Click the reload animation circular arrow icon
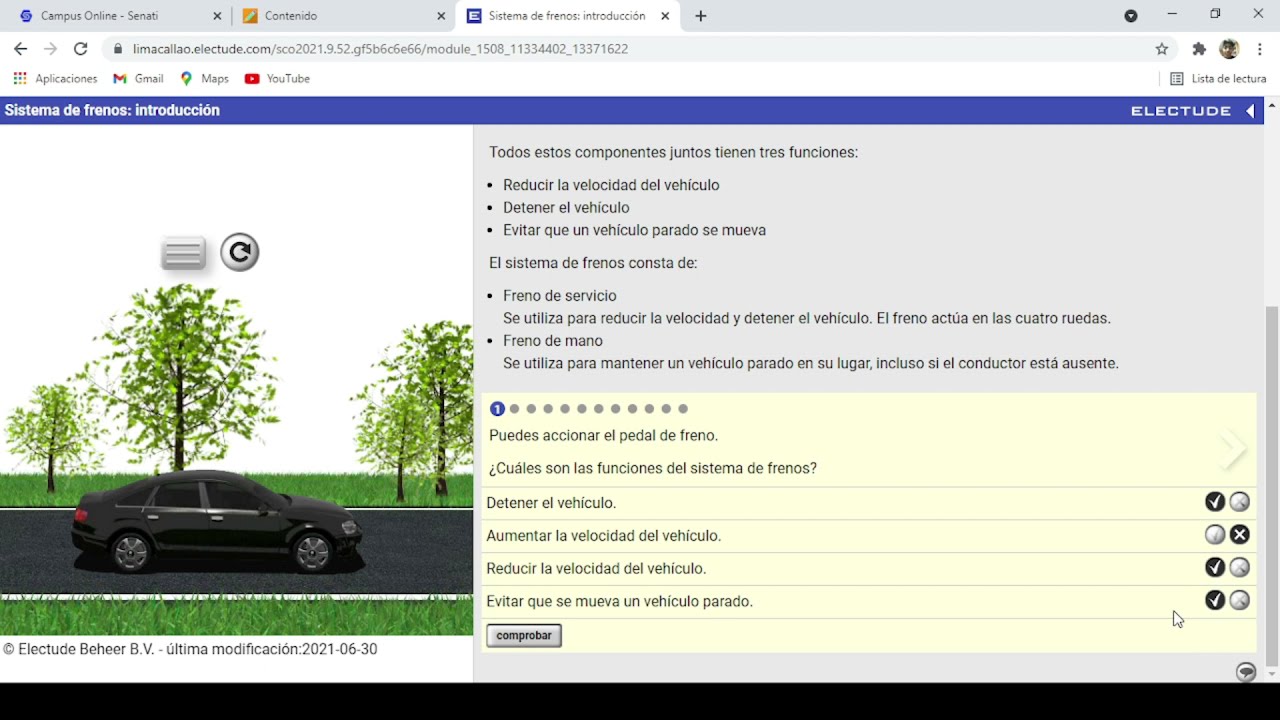Image resolution: width=1280 pixels, height=720 pixels. (239, 252)
